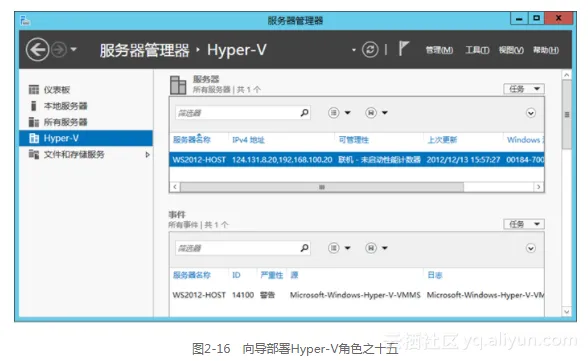Sort events by 严重性 column
588x361 pixels.
272,275
